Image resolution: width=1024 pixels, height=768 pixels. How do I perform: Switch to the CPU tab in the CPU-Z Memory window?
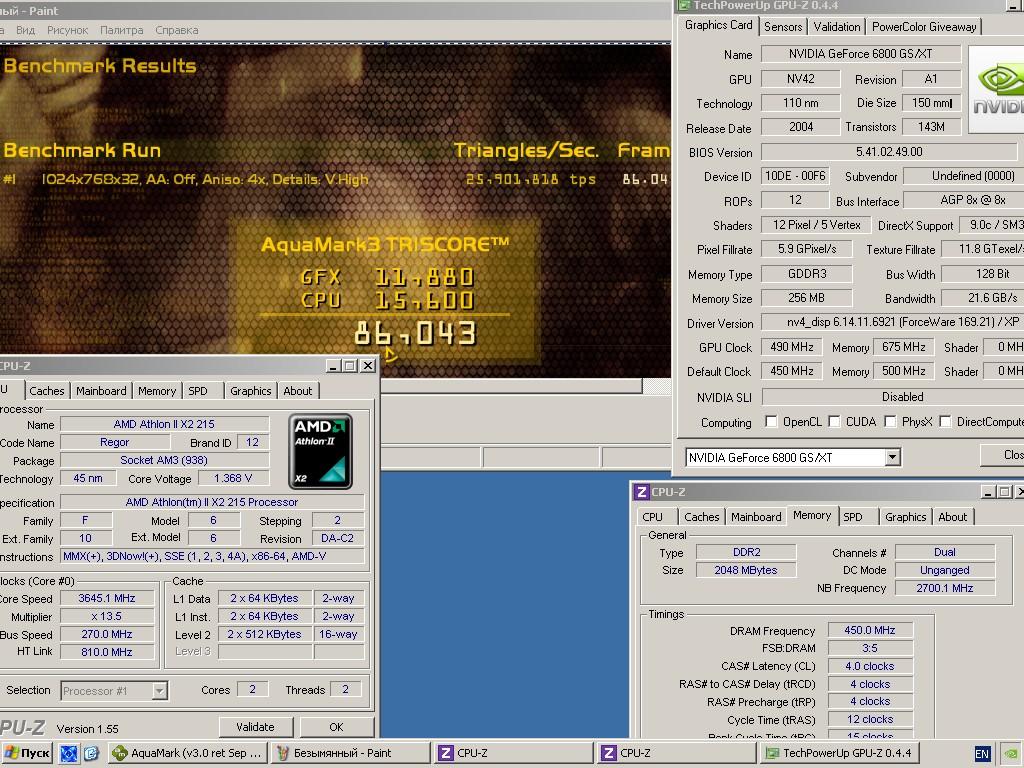[652, 517]
